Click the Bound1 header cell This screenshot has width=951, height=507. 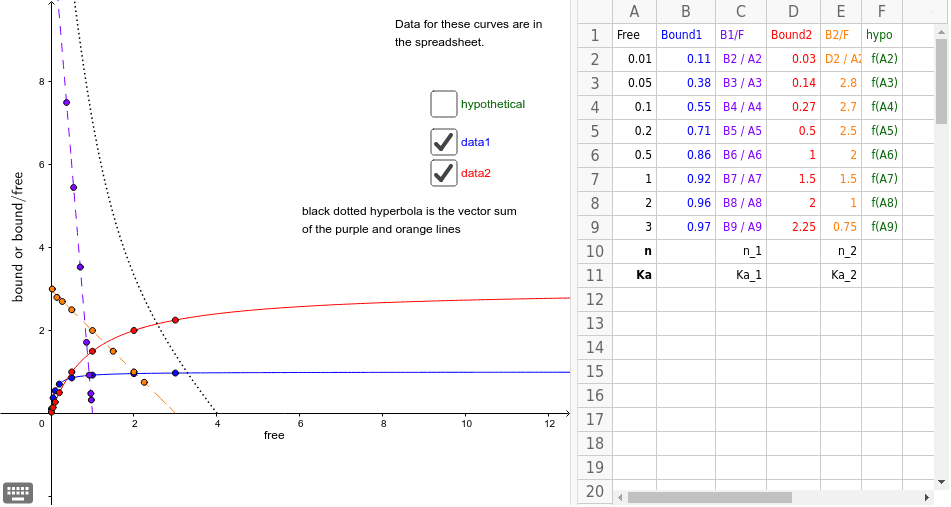(x=686, y=35)
